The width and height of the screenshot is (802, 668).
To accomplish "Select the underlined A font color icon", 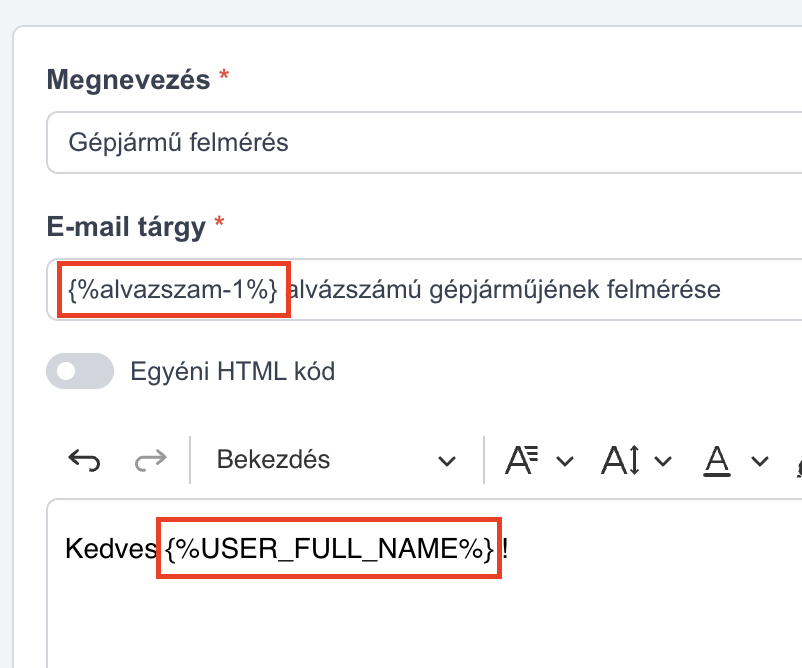I will 717,460.
